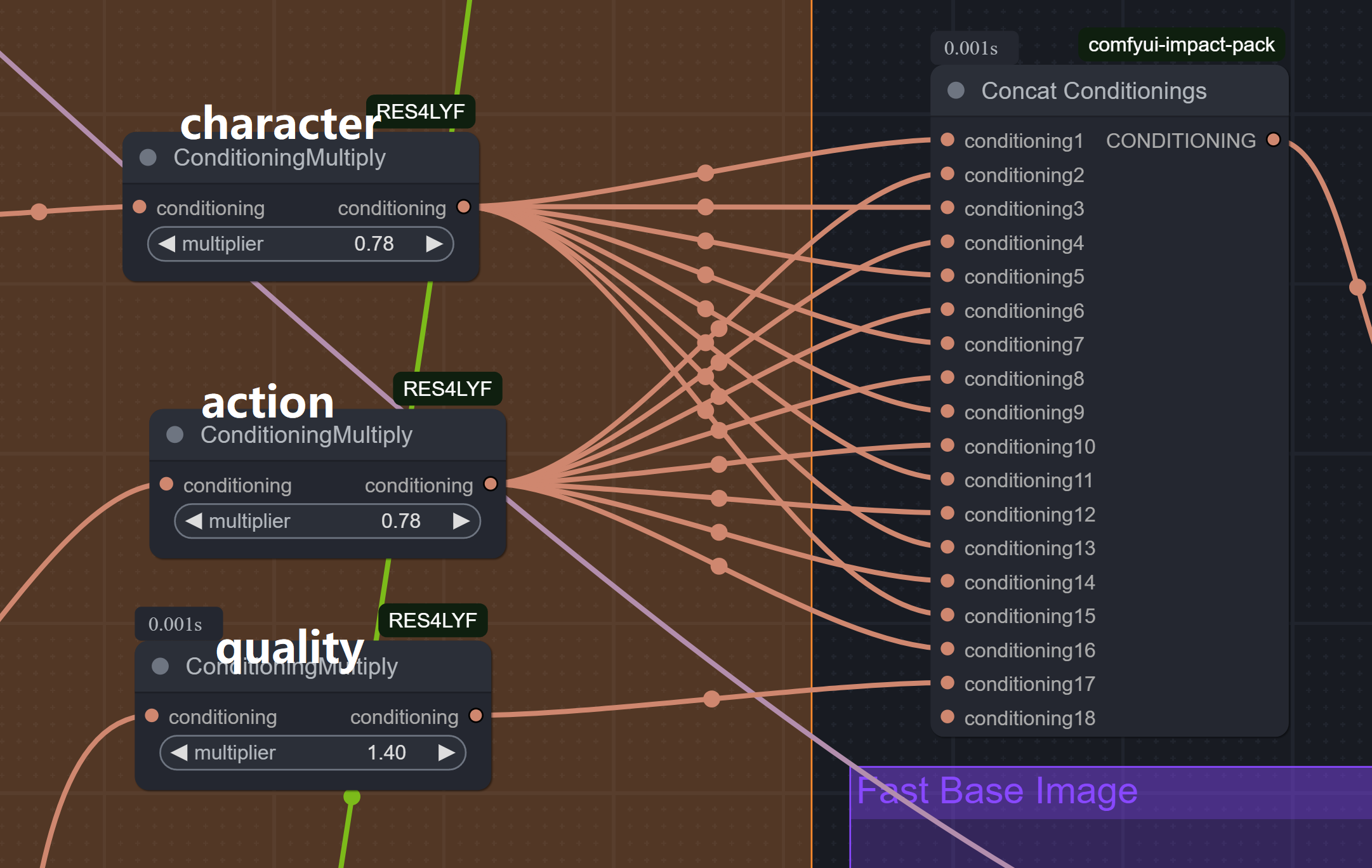Click link midpoint on the conditioning1 wire

[705, 173]
